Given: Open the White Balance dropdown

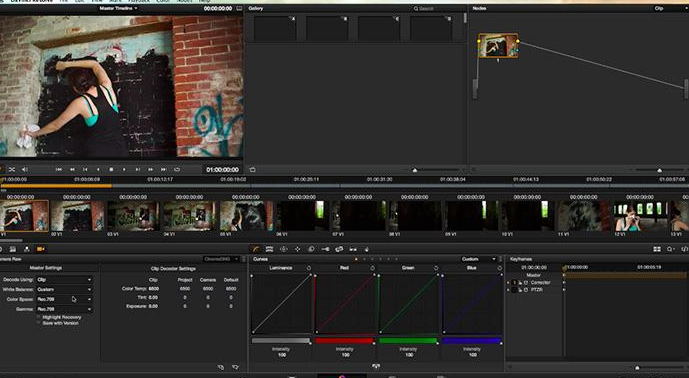Looking at the screenshot, I should (64, 289).
